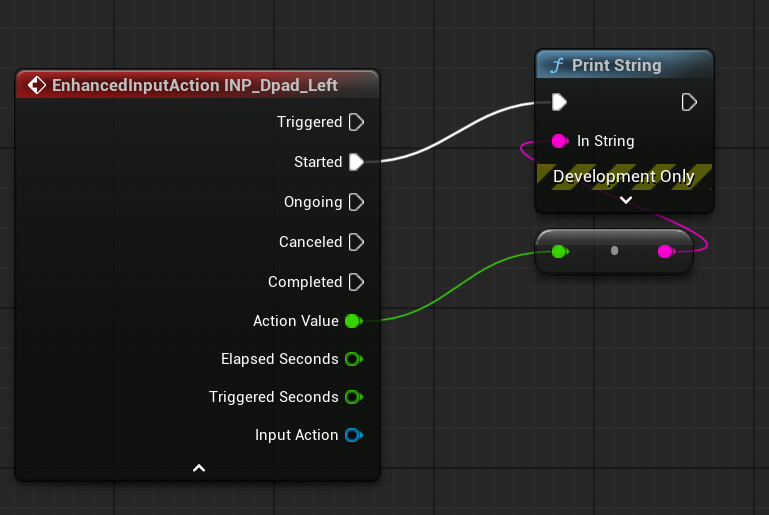Viewport: 769px width, 515px height.
Task: Click the Elapsed Seconds output pin
Action: (x=352, y=359)
